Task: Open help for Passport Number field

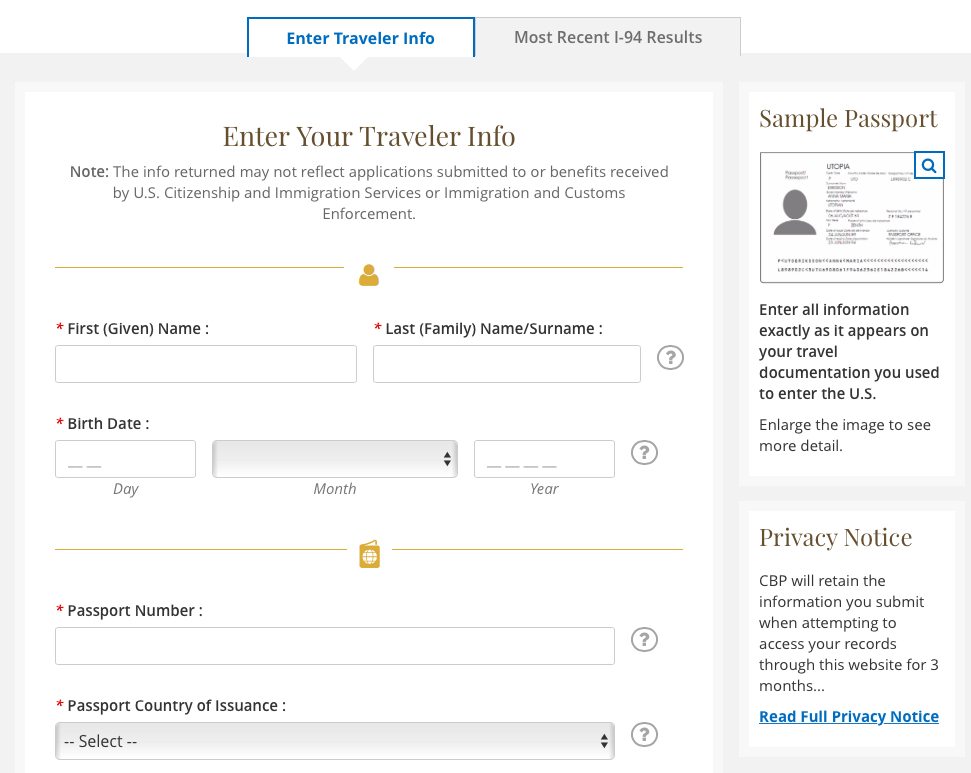Action: coord(645,640)
